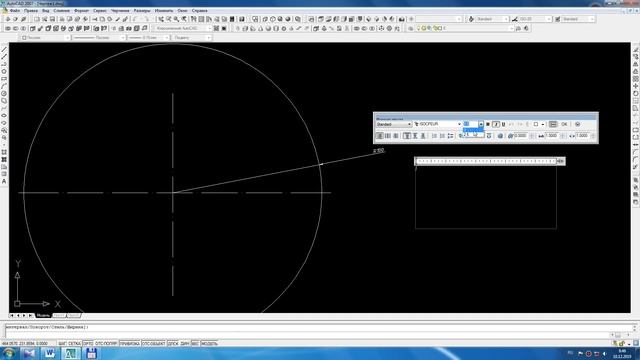Select the Arc draw tool

(x=4, y=86)
